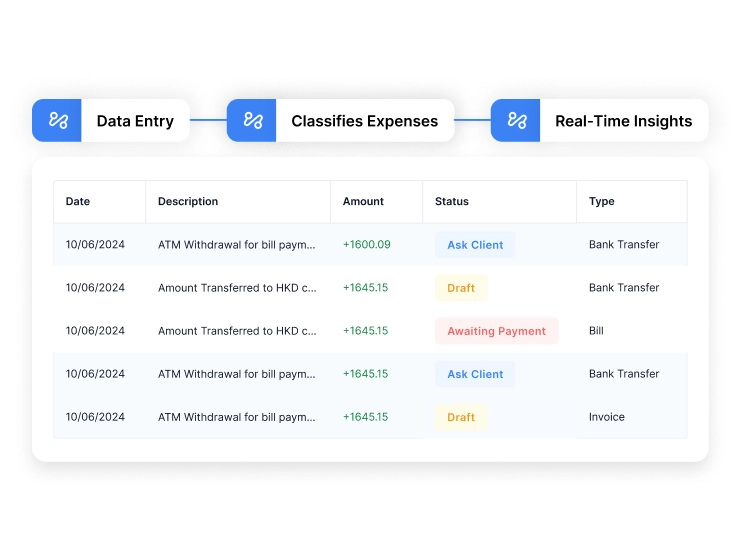Screen dimensions: 740x560
Task: Sort the table by Amount header
Action: tap(363, 201)
